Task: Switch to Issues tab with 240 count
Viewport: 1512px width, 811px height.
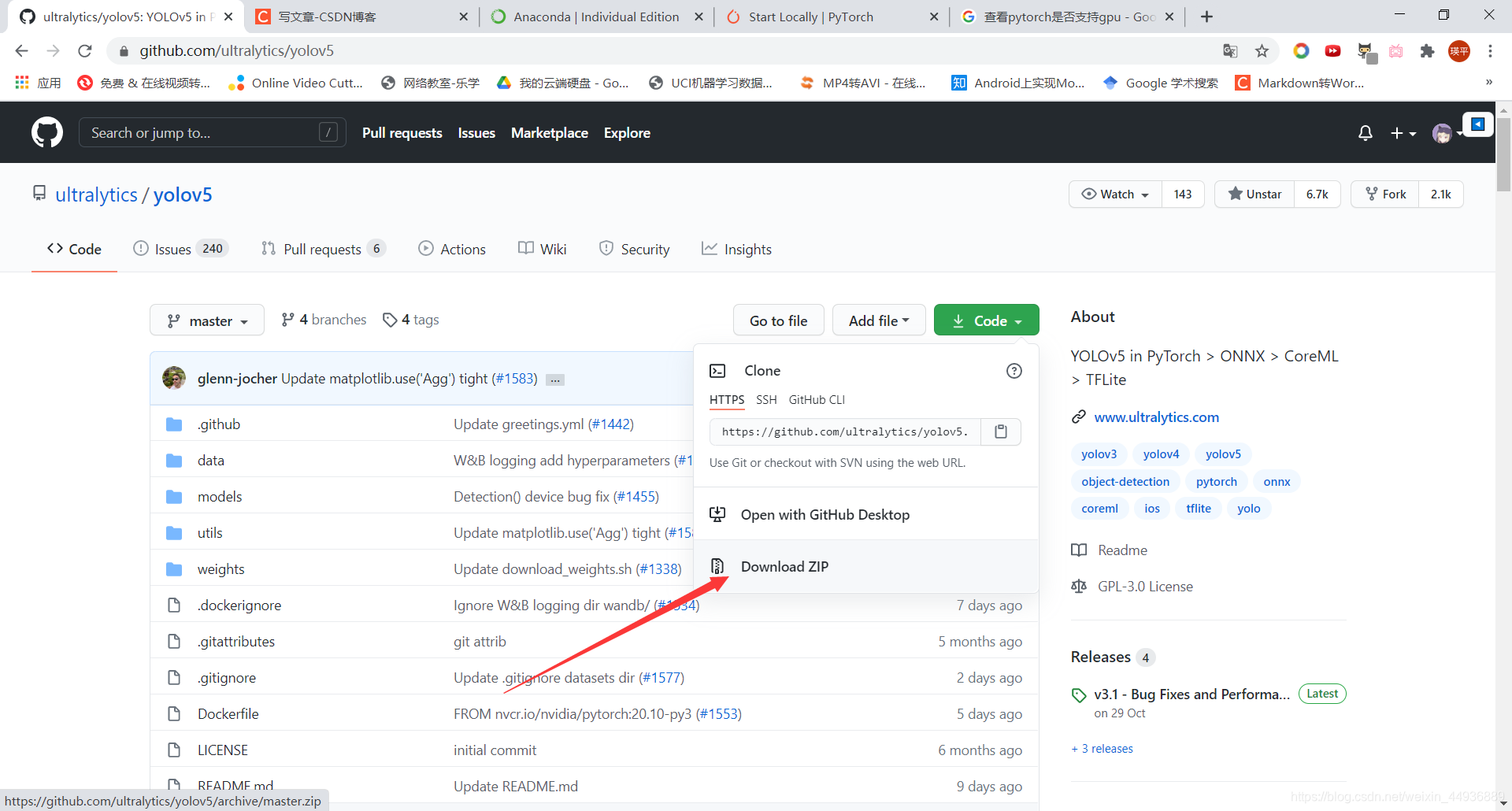Action: pyautogui.click(x=180, y=249)
